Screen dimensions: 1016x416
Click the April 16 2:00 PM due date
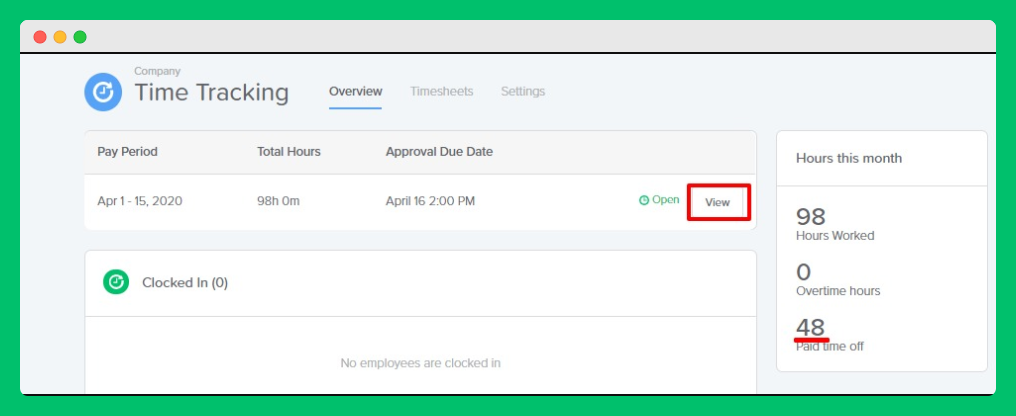coord(430,201)
